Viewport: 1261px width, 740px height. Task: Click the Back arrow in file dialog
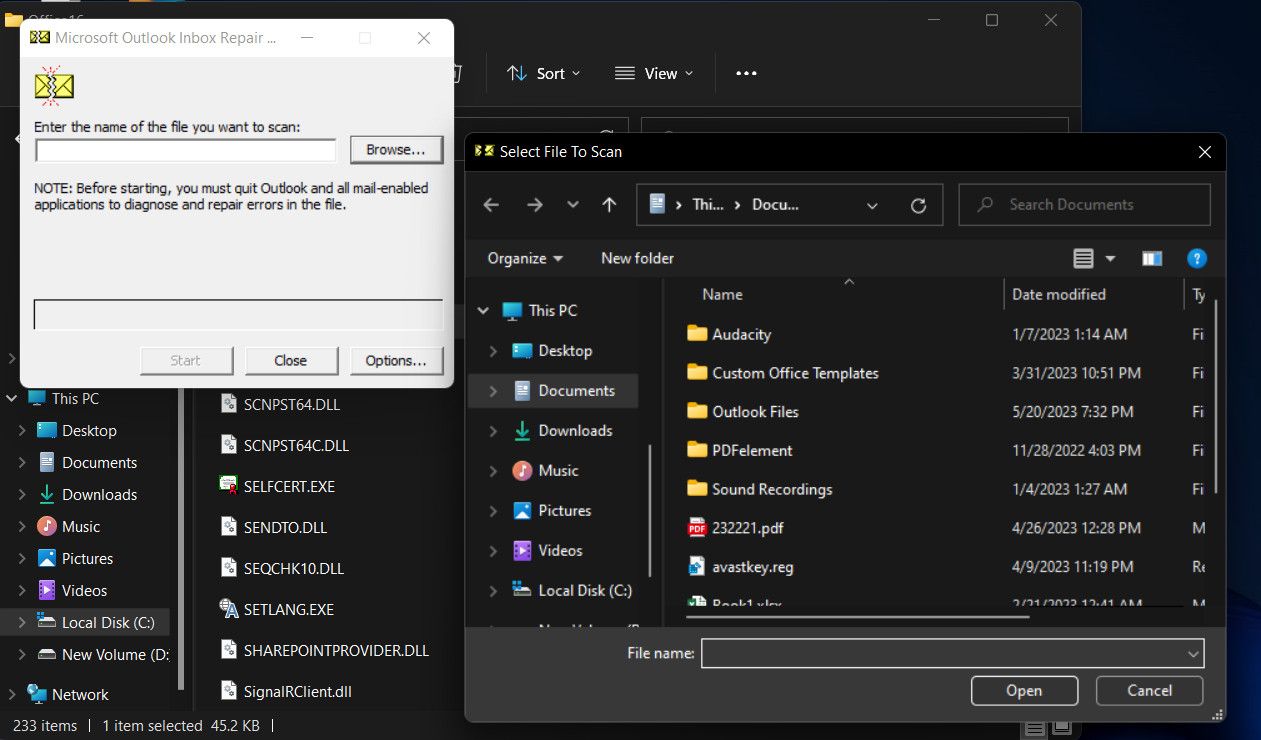(491, 205)
